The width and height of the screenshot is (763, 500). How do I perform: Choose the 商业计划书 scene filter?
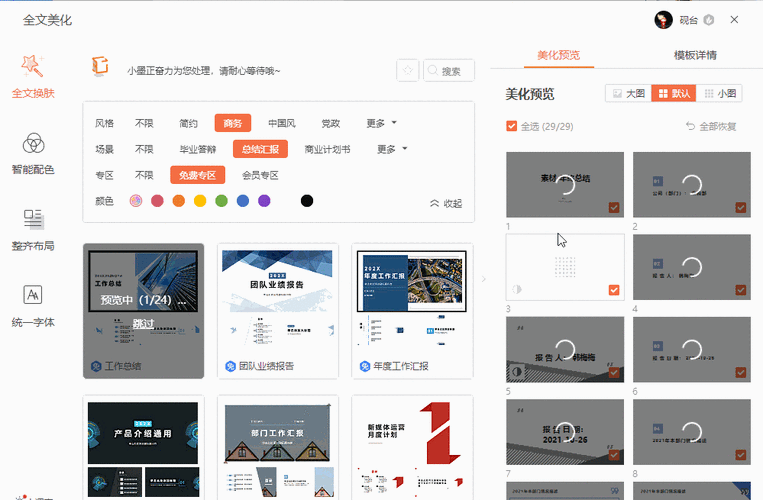327,149
